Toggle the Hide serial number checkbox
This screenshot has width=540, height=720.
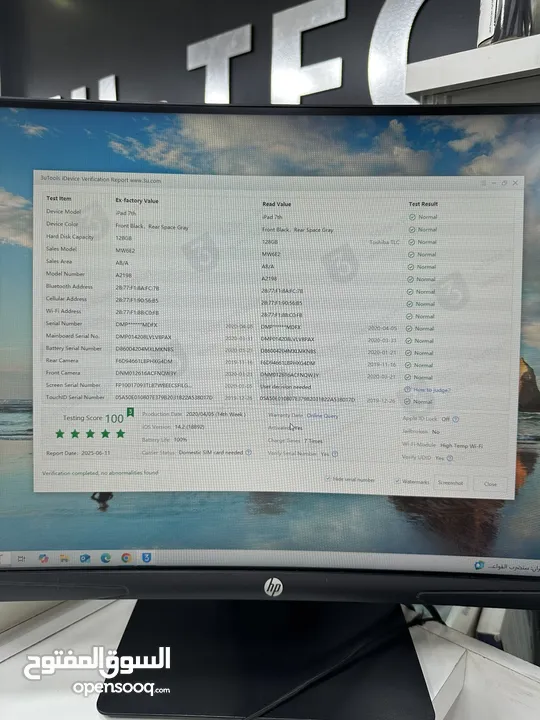pos(328,478)
